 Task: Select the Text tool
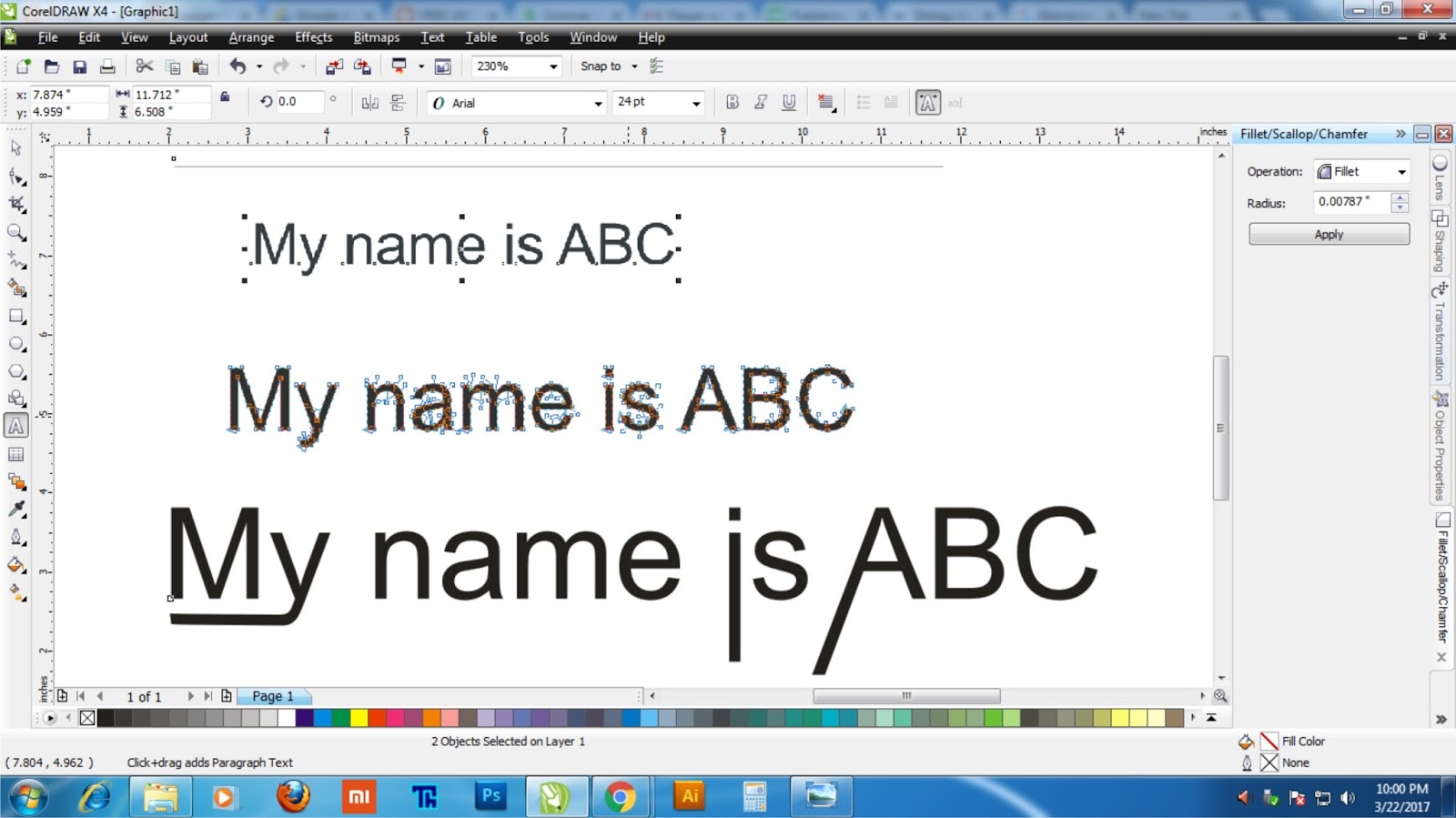click(x=16, y=426)
